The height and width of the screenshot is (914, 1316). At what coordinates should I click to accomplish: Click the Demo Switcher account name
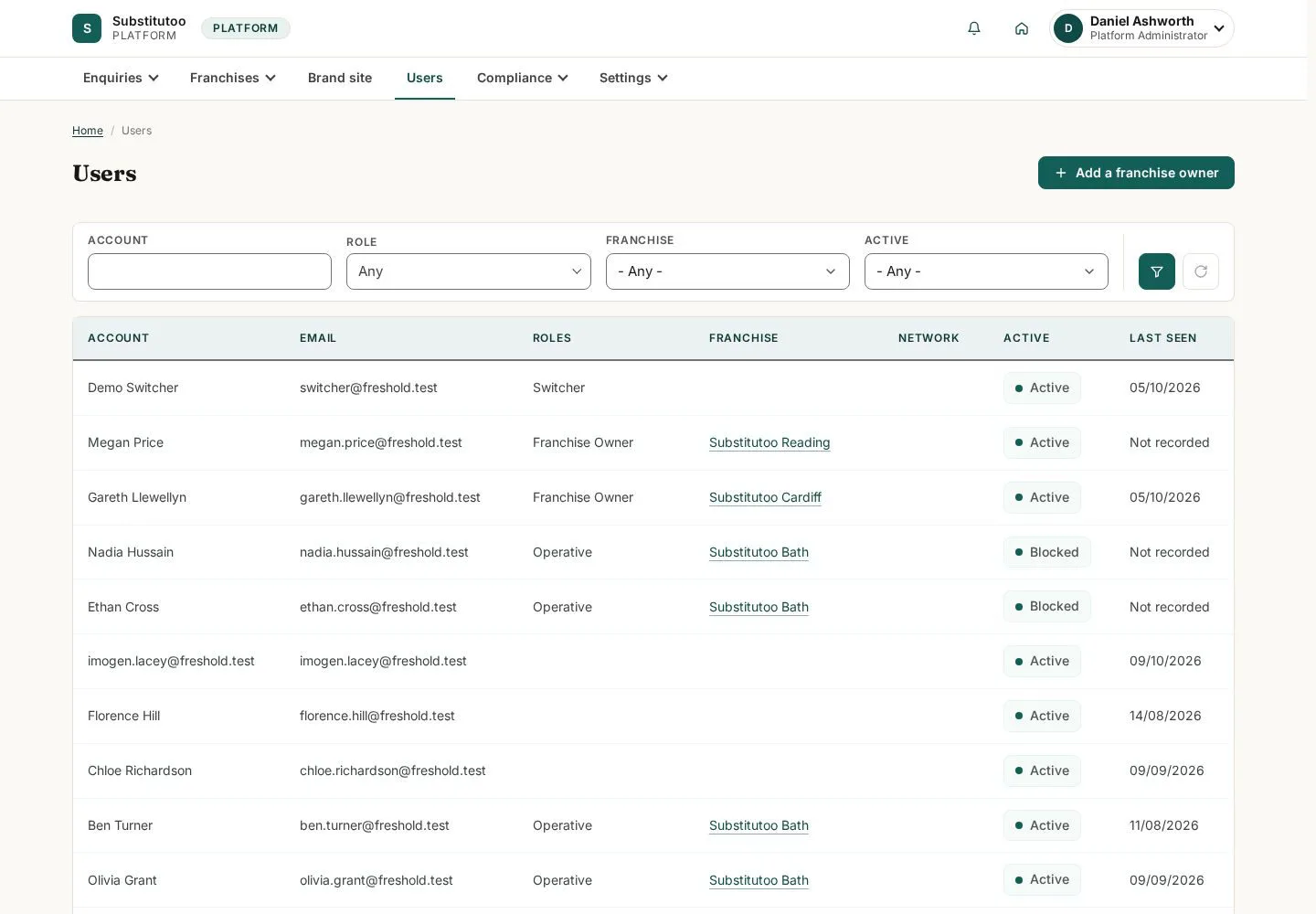(133, 388)
